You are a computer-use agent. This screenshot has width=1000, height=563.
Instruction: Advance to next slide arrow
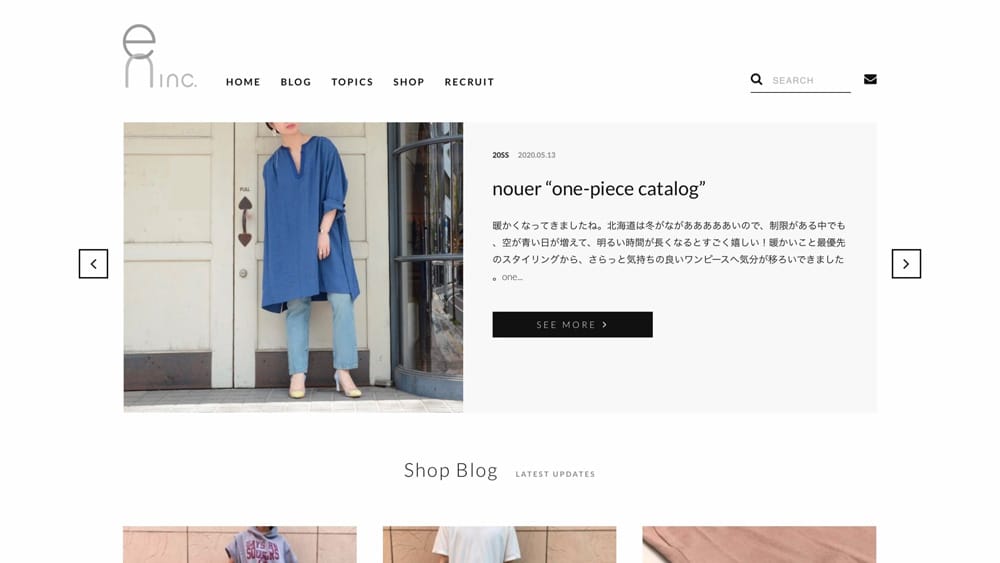coord(906,264)
